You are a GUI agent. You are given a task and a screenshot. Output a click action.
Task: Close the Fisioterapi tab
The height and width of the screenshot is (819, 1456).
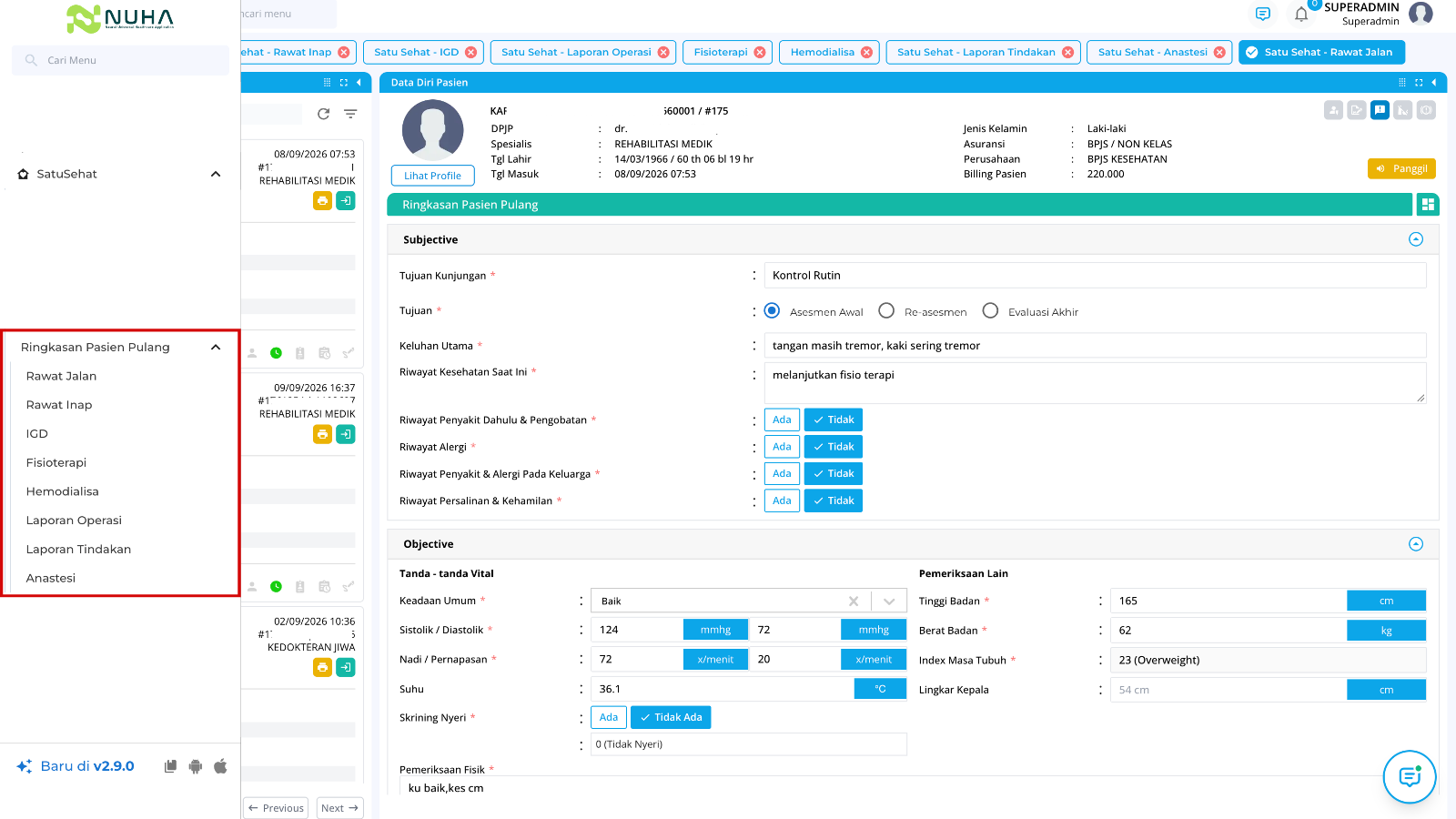(x=760, y=52)
